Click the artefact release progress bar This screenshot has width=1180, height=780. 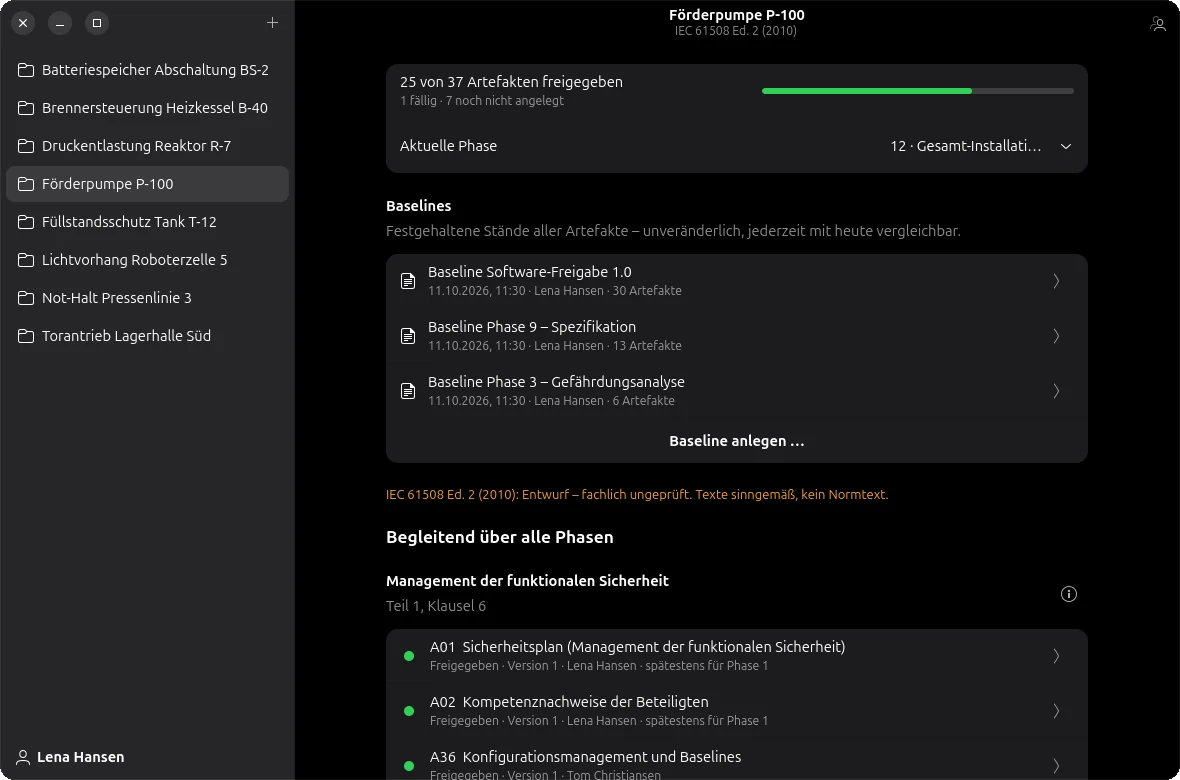coord(917,91)
